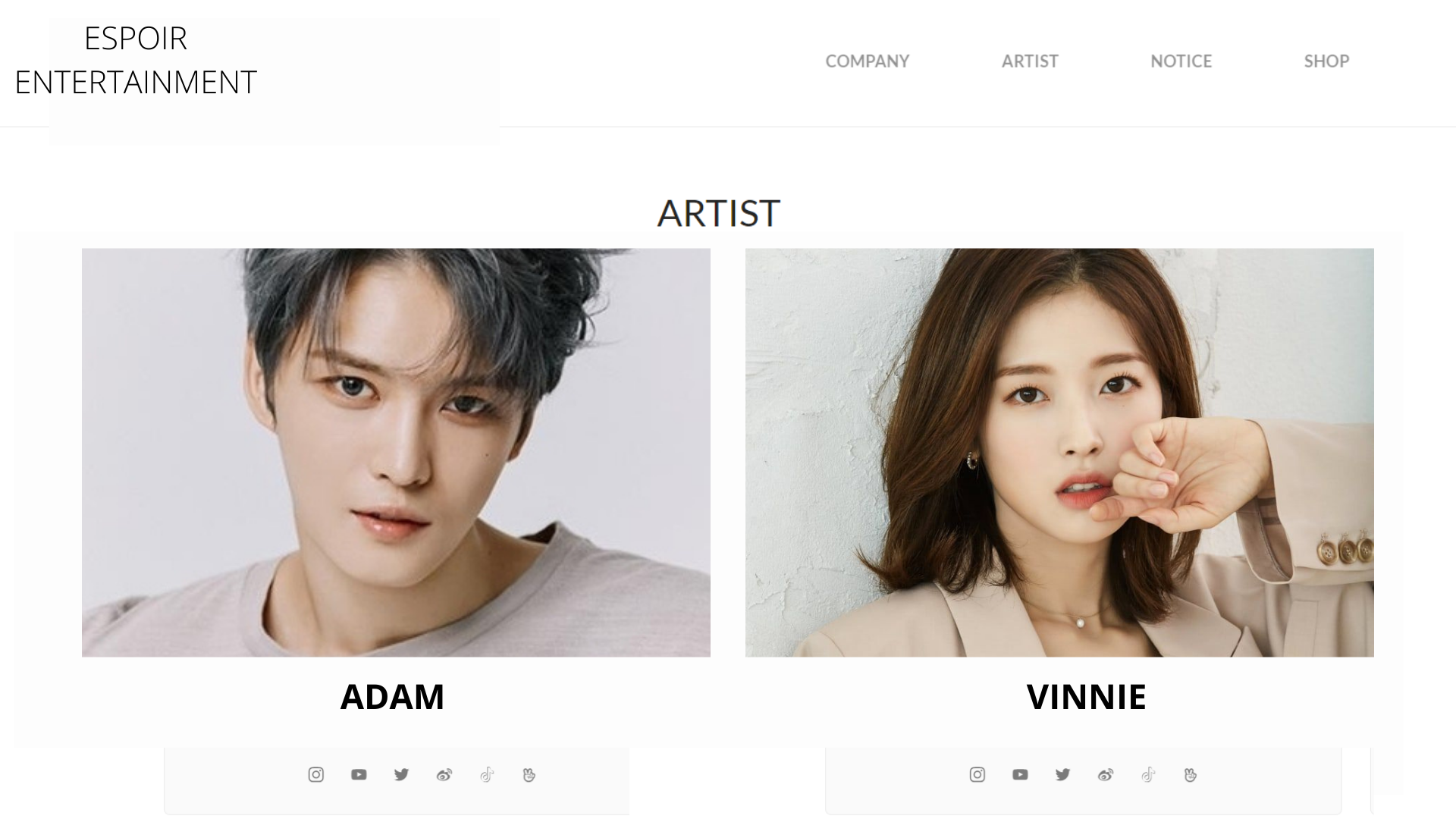This screenshot has width=1456, height=819.
Task: Open the NOTICE menu item
Action: (x=1181, y=61)
